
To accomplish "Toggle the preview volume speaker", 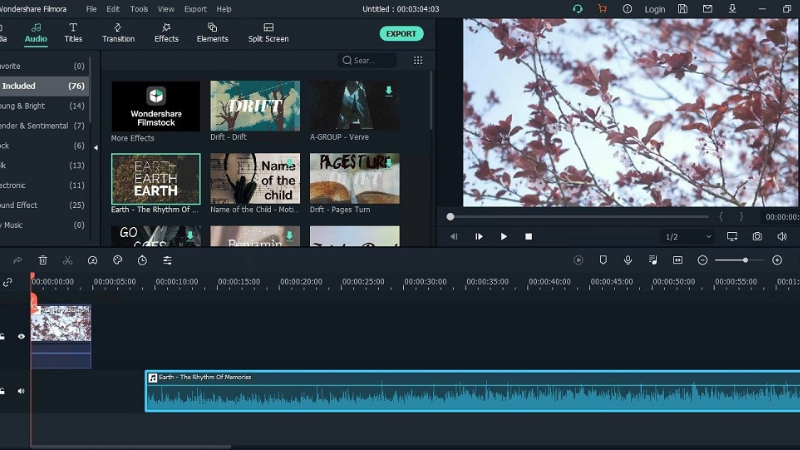I will (x=782, y=237).
